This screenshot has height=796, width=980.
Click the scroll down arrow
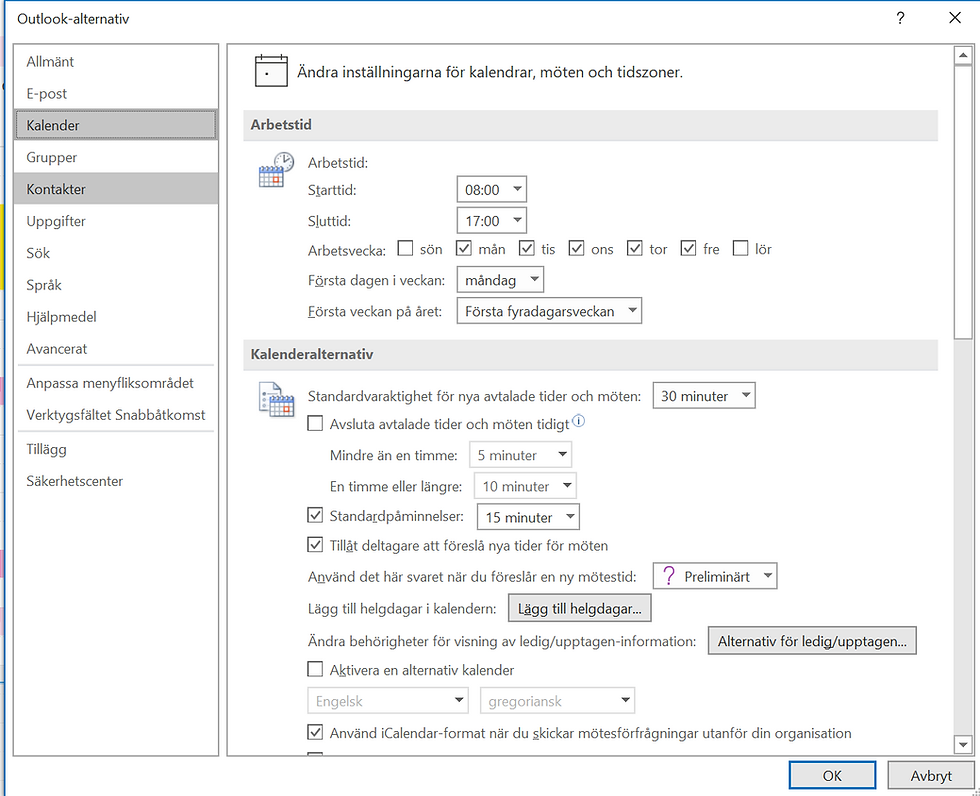coord(962,744)
